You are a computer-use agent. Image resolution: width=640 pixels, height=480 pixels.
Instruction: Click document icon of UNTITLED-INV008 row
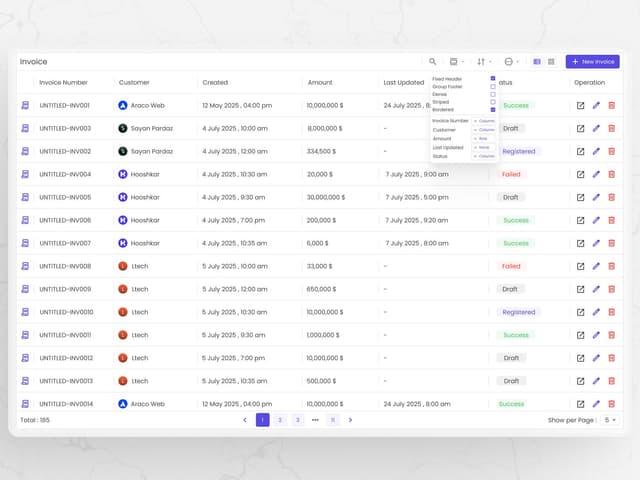click(25, 266)
